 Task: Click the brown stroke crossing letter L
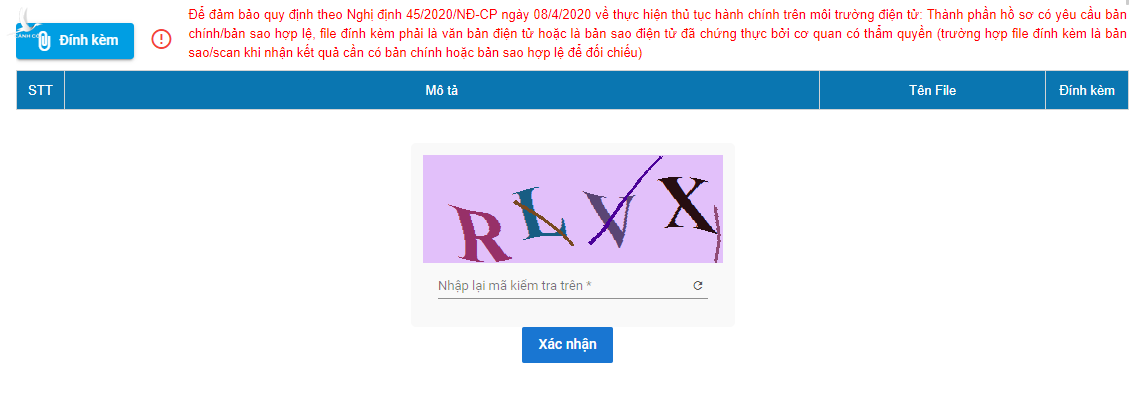(543, 222)
